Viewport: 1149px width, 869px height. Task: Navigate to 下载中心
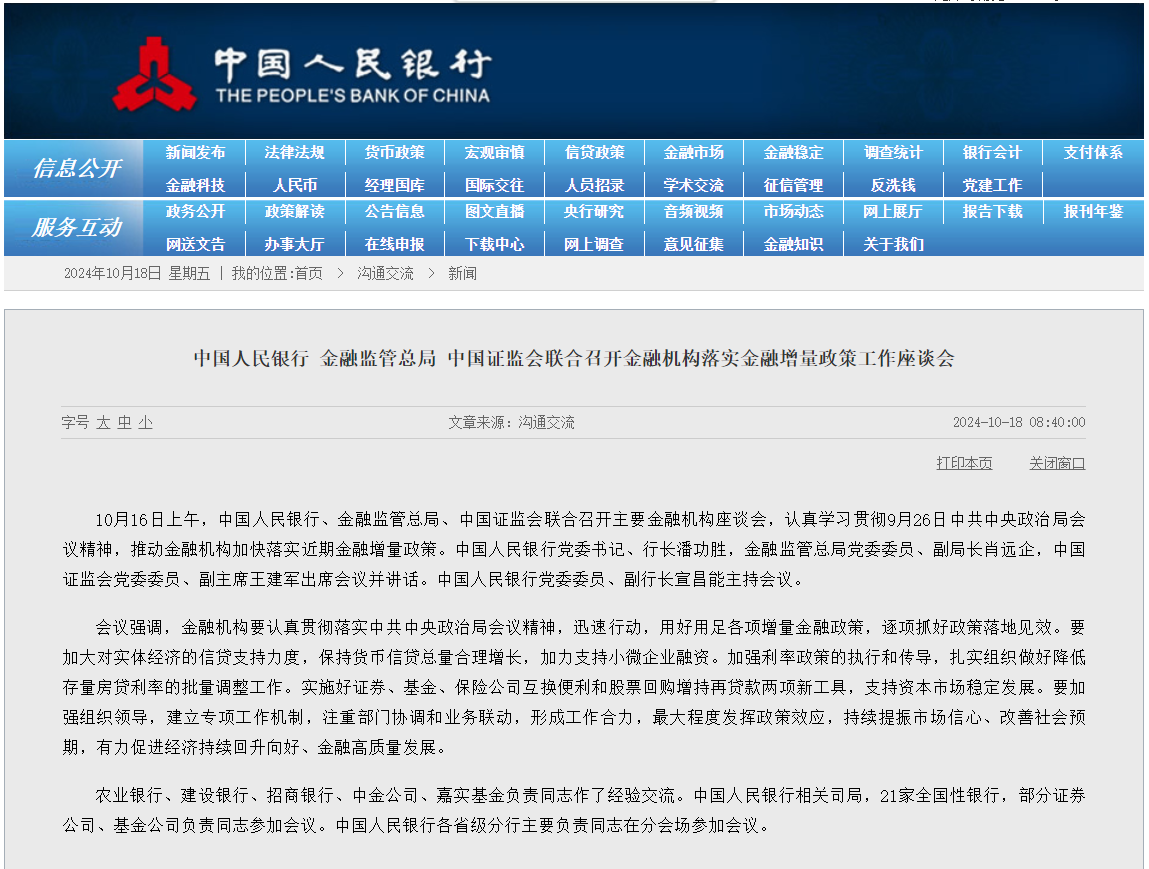(495, 245)
